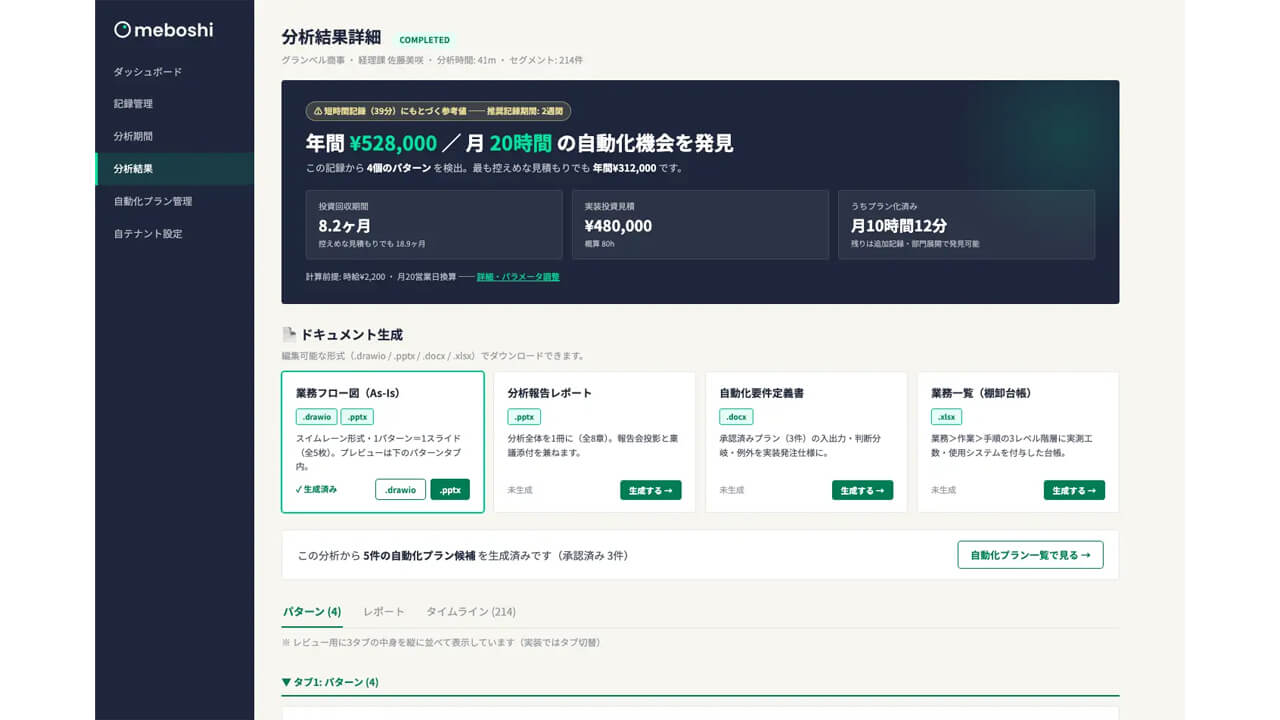Click 生成する on the 分析報告レポート card
Screen dimensions: 1280x720
[x=651, y=490]
